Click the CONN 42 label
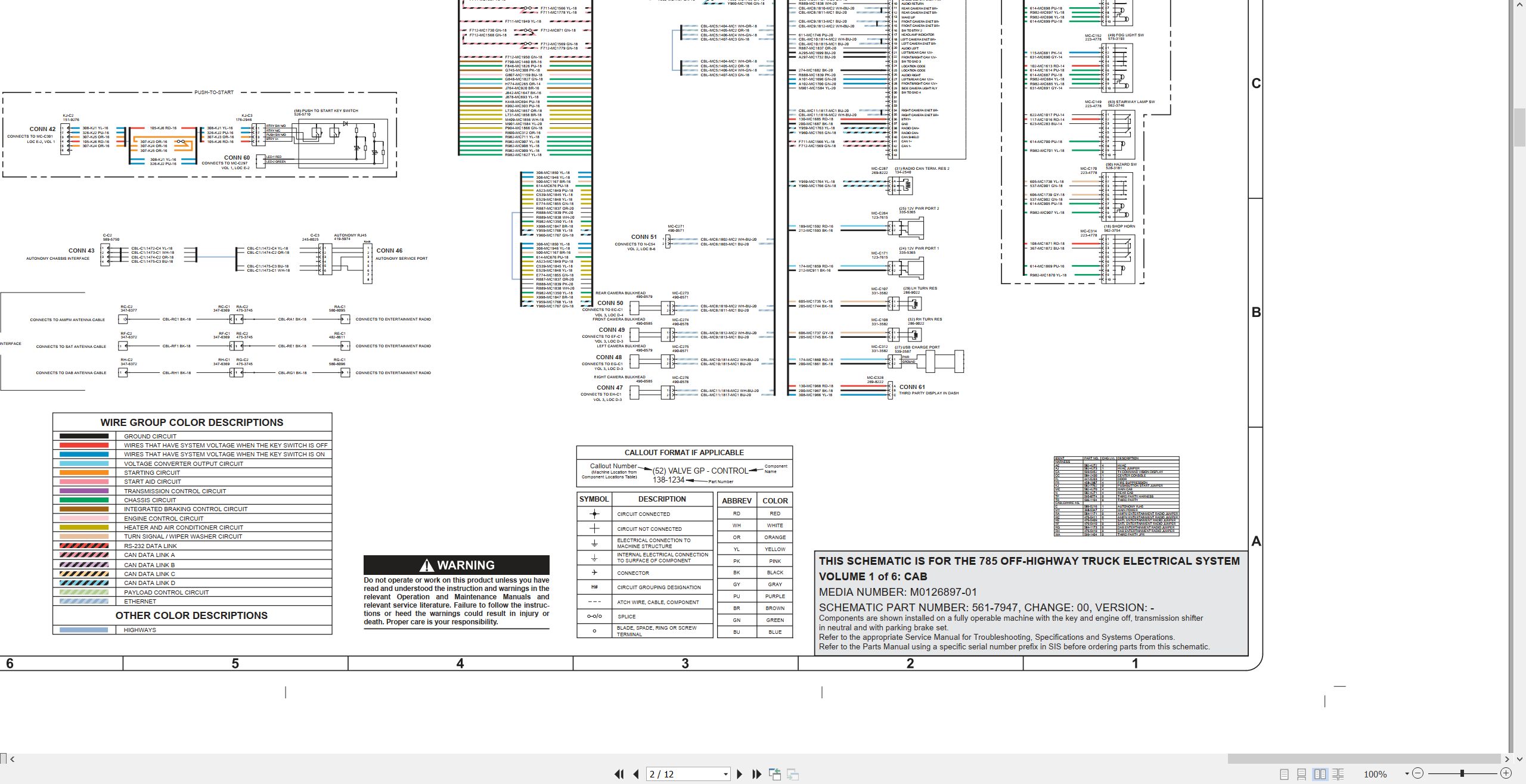This screenshot has height=784, width=1526. pyautogui.click(x=43, y=129)
